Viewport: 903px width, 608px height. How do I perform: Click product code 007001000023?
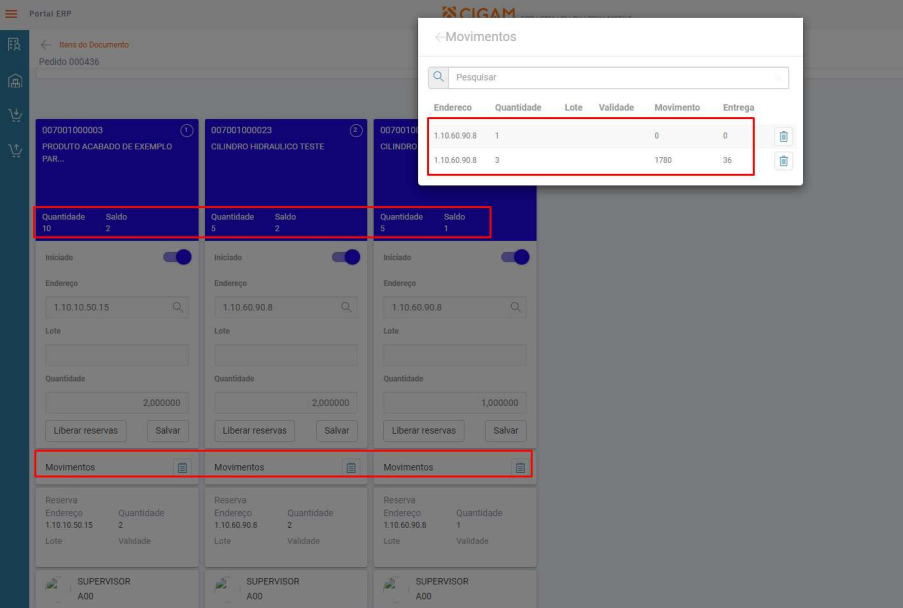[241, 130]
